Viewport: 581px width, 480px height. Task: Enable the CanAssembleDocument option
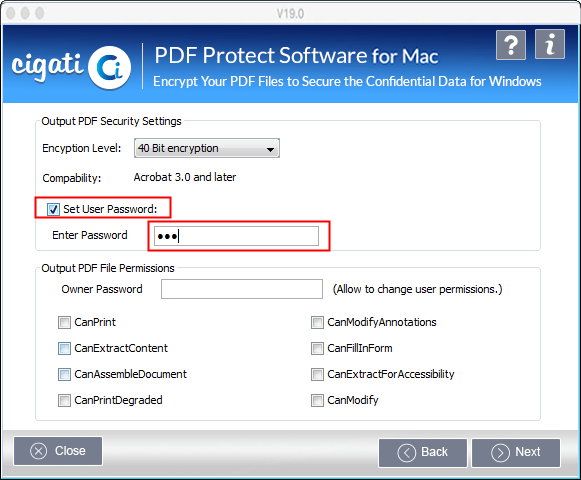pos(64,374)
